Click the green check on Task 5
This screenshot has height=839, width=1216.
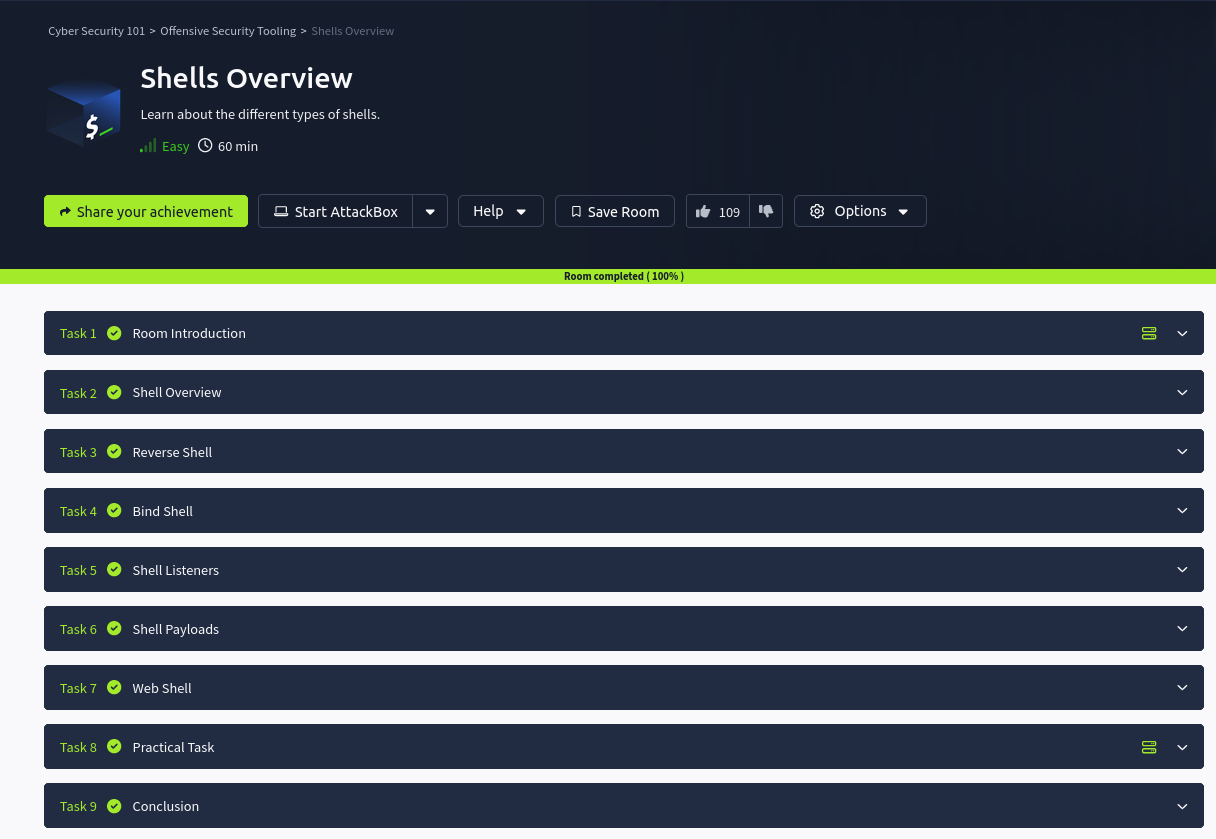click(x=114, y=569)
